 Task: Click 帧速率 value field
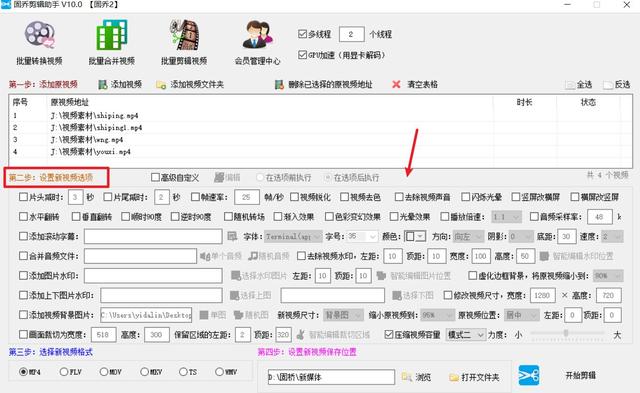point(247,197)
